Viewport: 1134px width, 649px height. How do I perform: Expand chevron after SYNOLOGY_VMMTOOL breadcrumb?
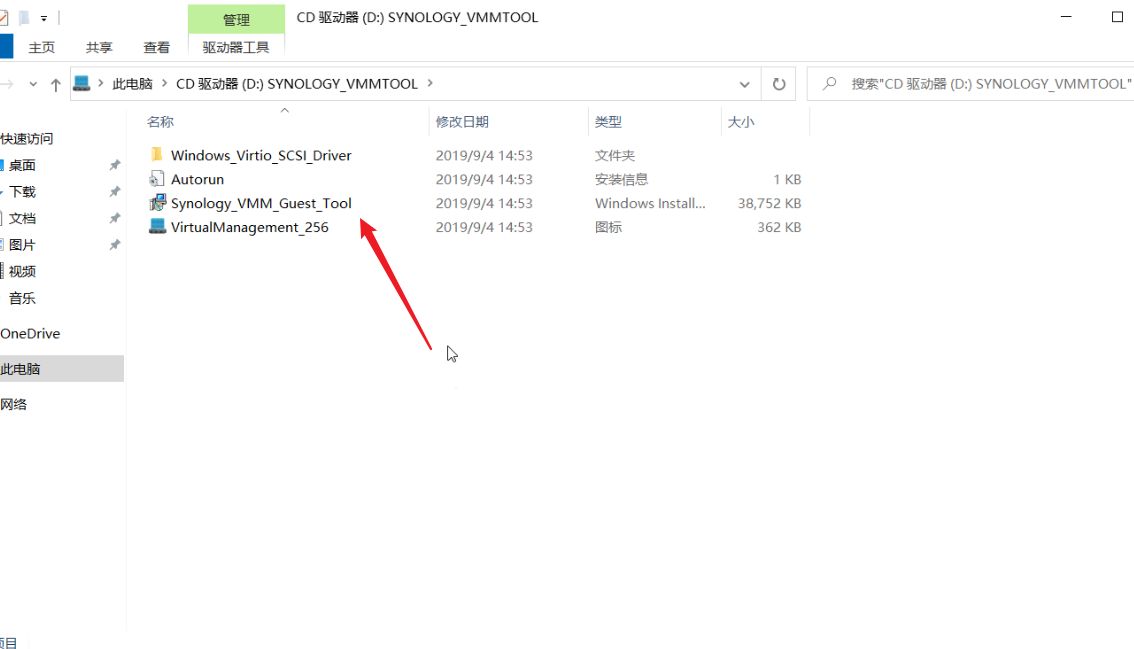[430, 84]
